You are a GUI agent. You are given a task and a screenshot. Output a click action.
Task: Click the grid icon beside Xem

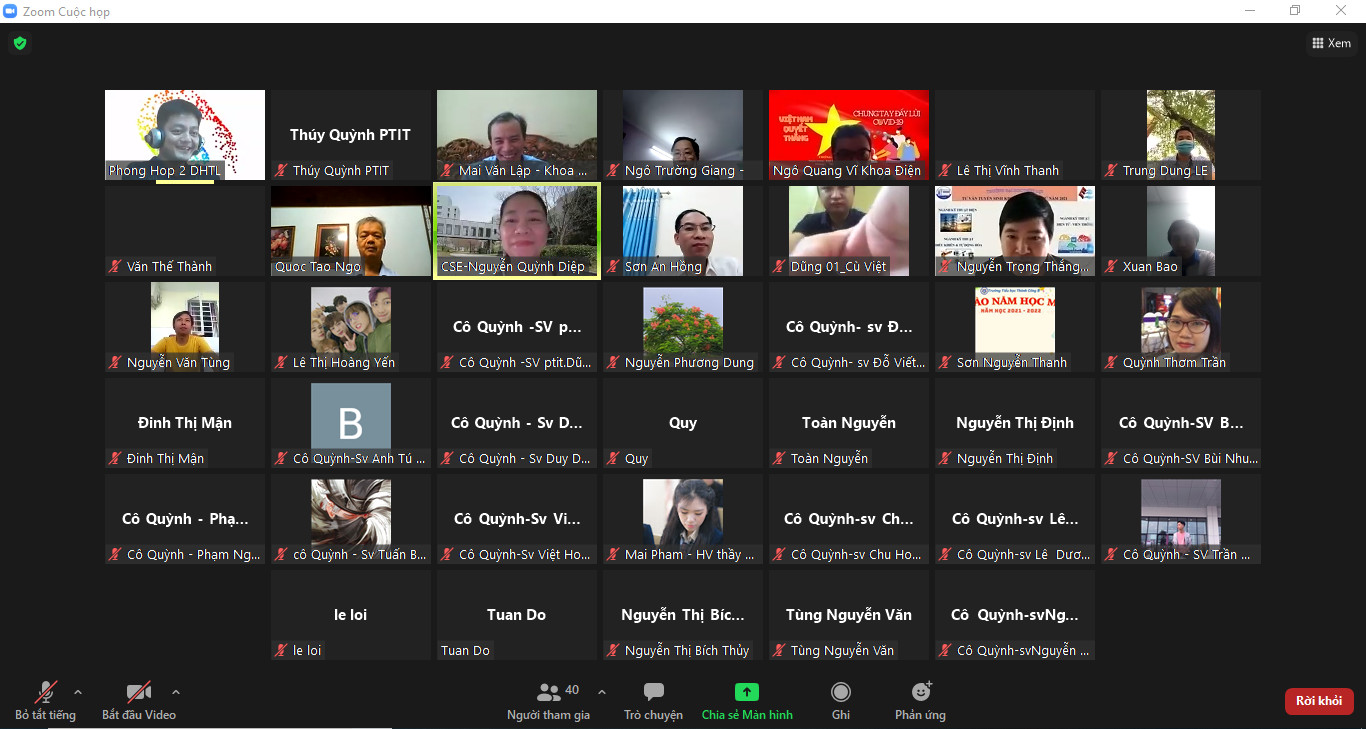(x=1317, y=43)
